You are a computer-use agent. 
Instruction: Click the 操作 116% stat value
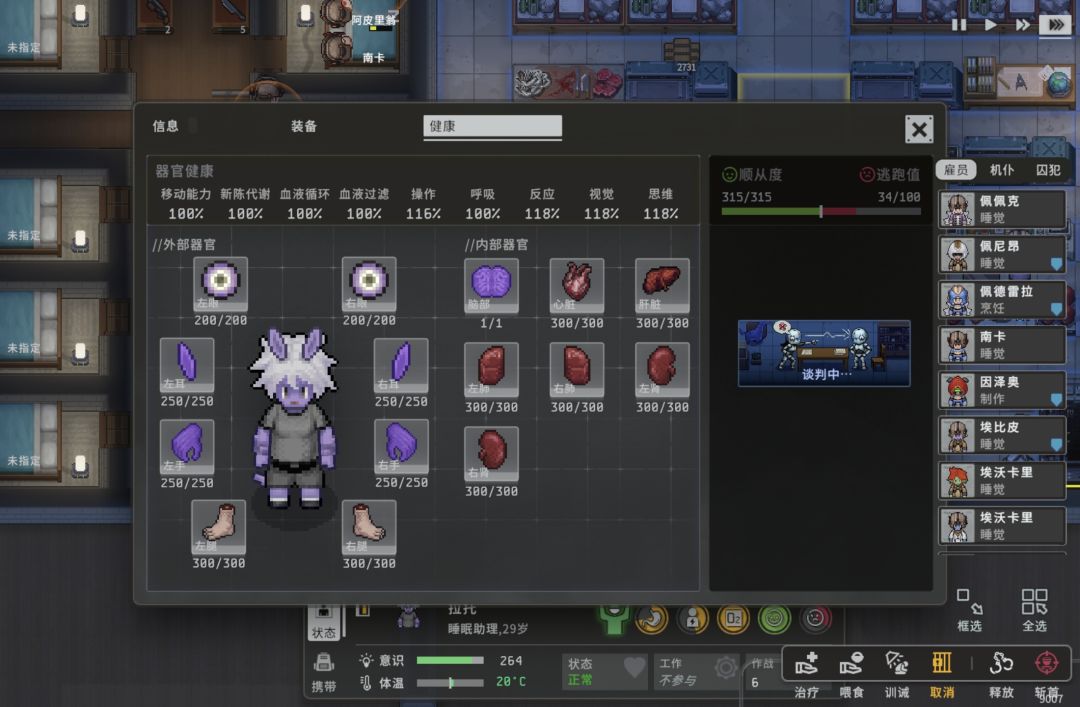click(423, 214)
